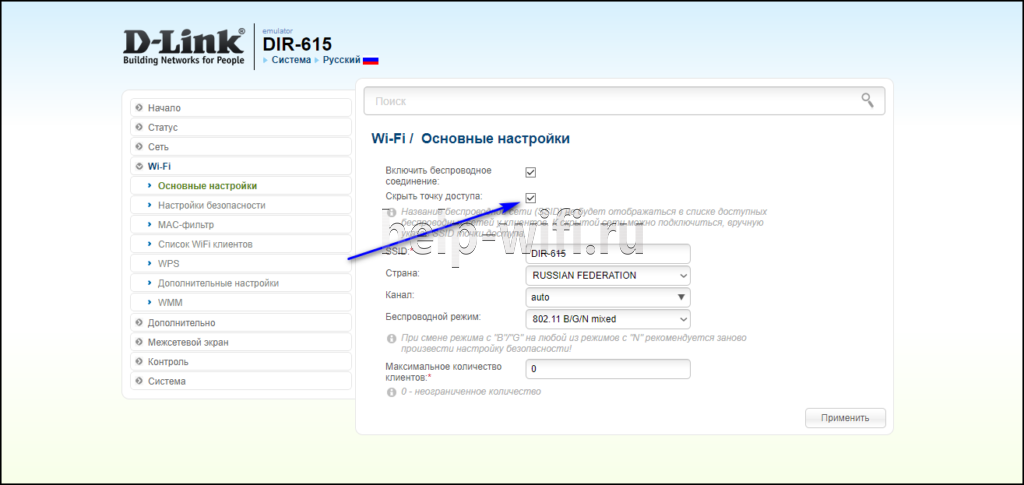Expand the Межсетевой экран section icon
This screenshot has width=1024, height=485.
[138, 342]
